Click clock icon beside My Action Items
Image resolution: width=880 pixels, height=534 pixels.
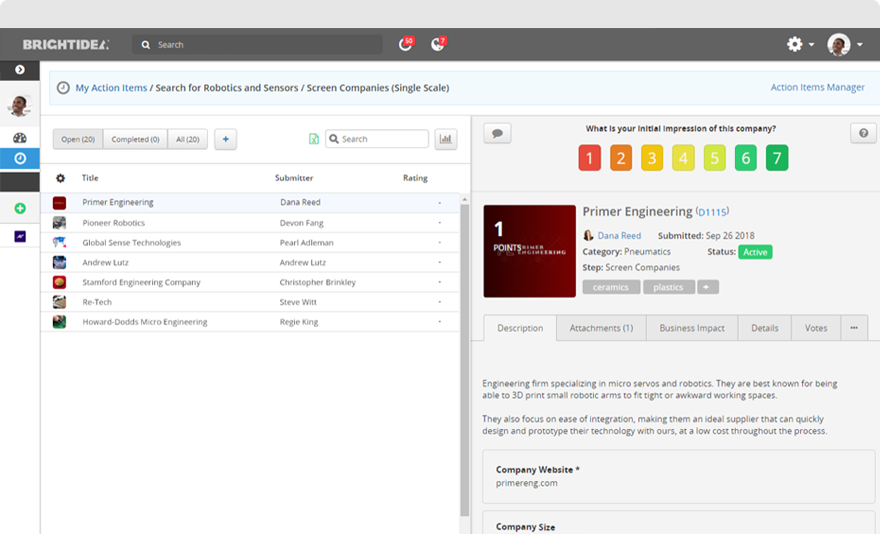pos(63,88)
